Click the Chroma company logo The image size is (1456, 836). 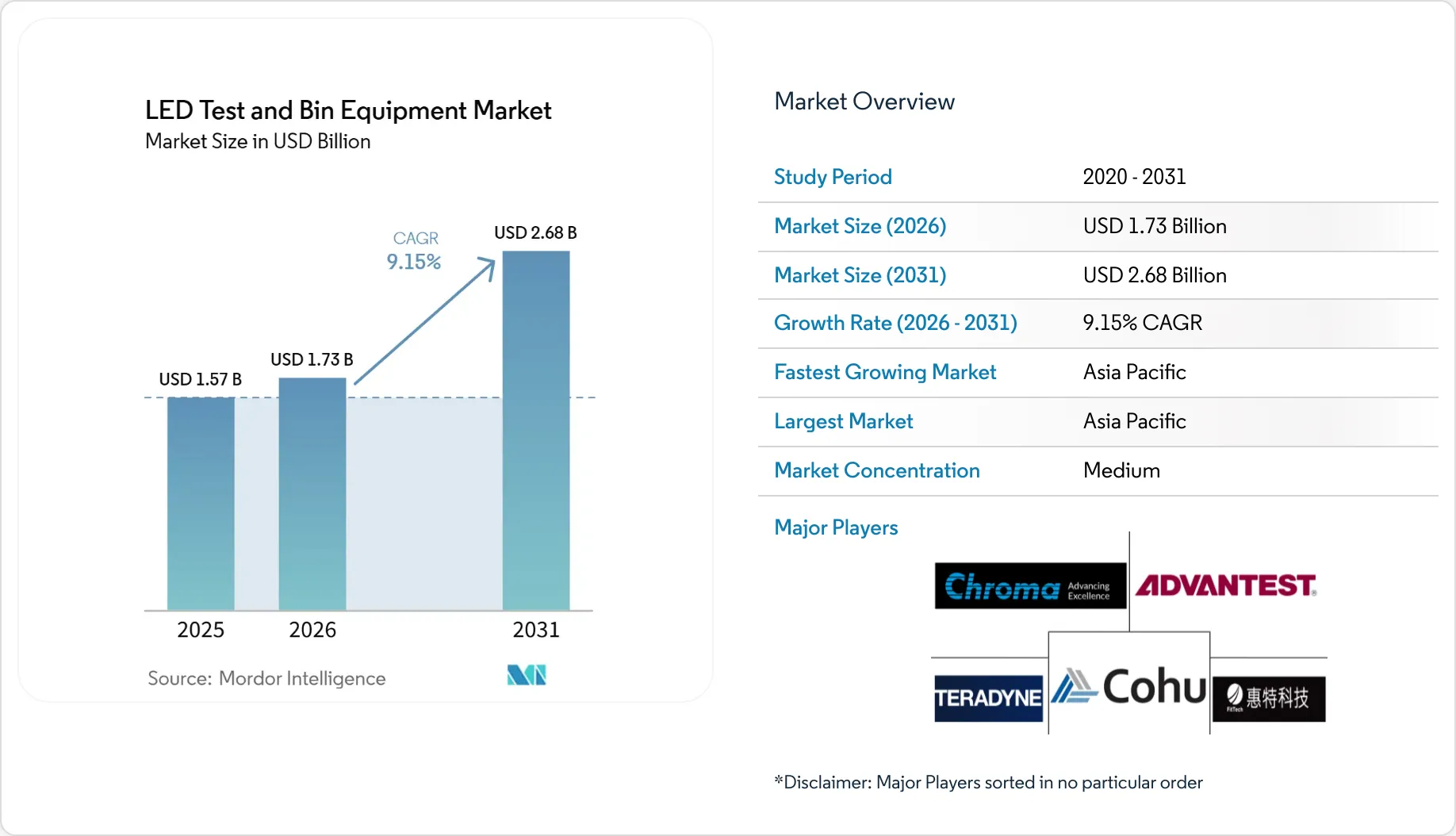click(x=1030, y=586)
